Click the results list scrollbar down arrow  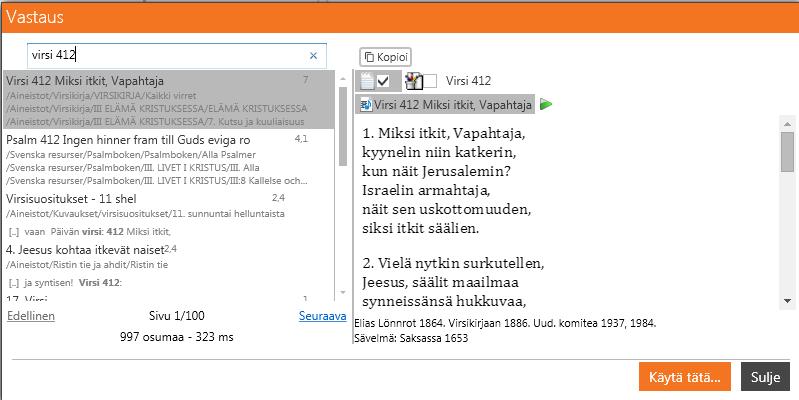pos(343,292)
